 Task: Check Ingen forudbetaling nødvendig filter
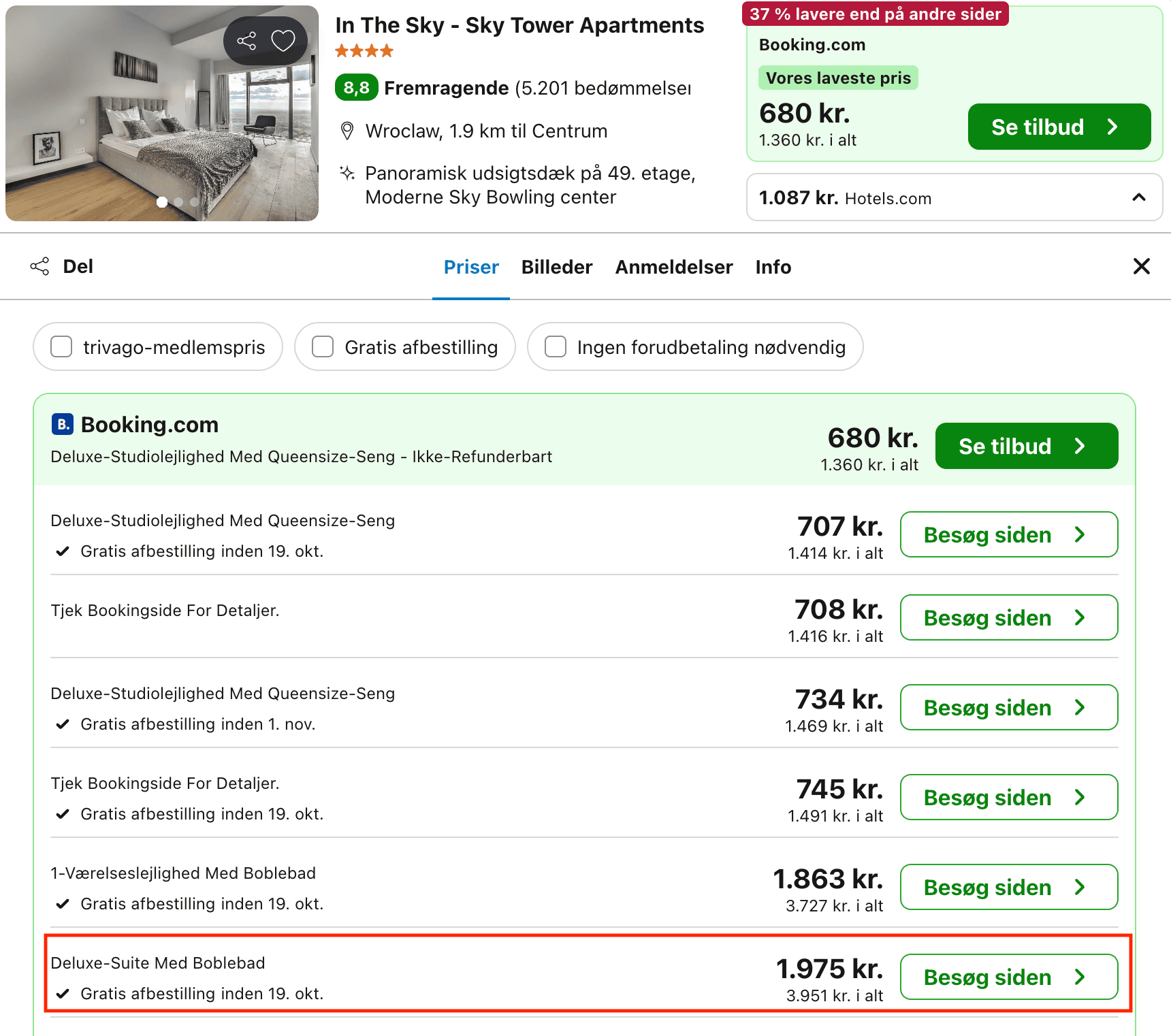pos(556,346)
